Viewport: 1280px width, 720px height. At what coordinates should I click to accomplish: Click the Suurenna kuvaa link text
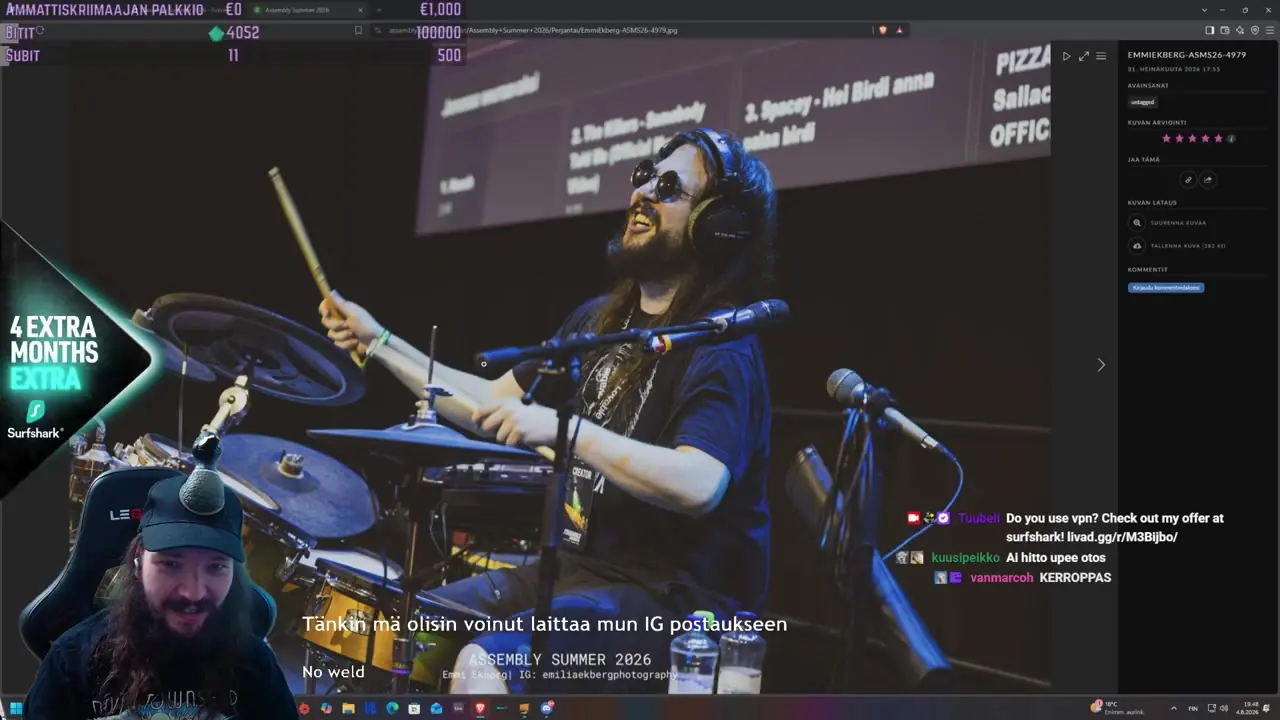click(1178, 223)
